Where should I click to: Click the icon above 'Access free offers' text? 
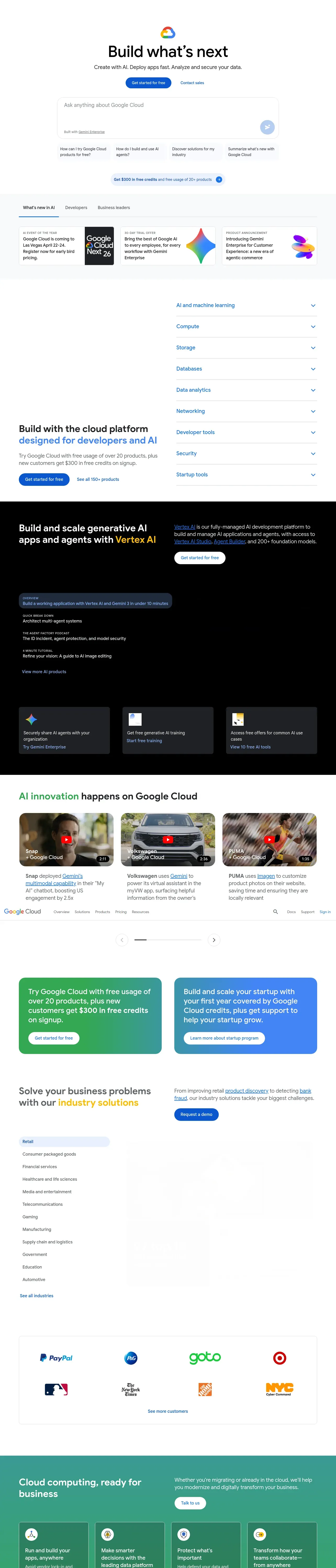click(x=238, y=719)
